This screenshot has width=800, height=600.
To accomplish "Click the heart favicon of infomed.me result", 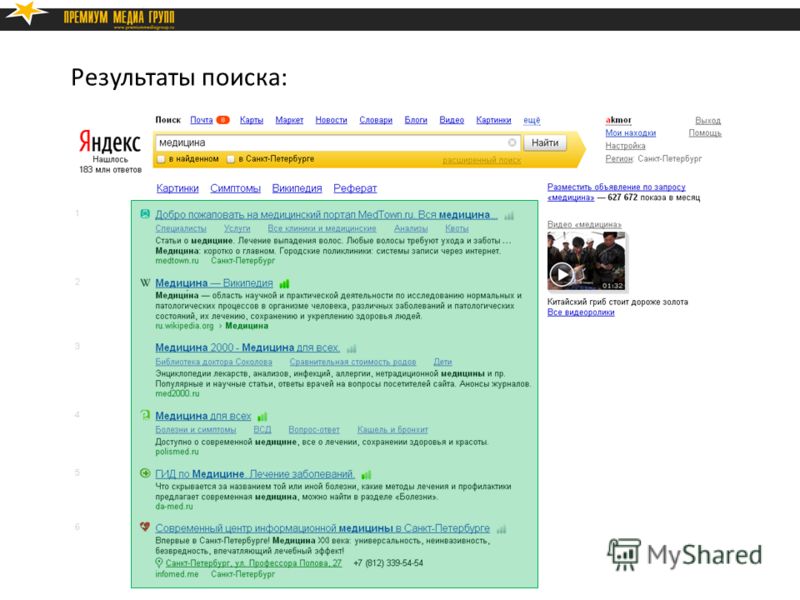I will tap(145, 527).
